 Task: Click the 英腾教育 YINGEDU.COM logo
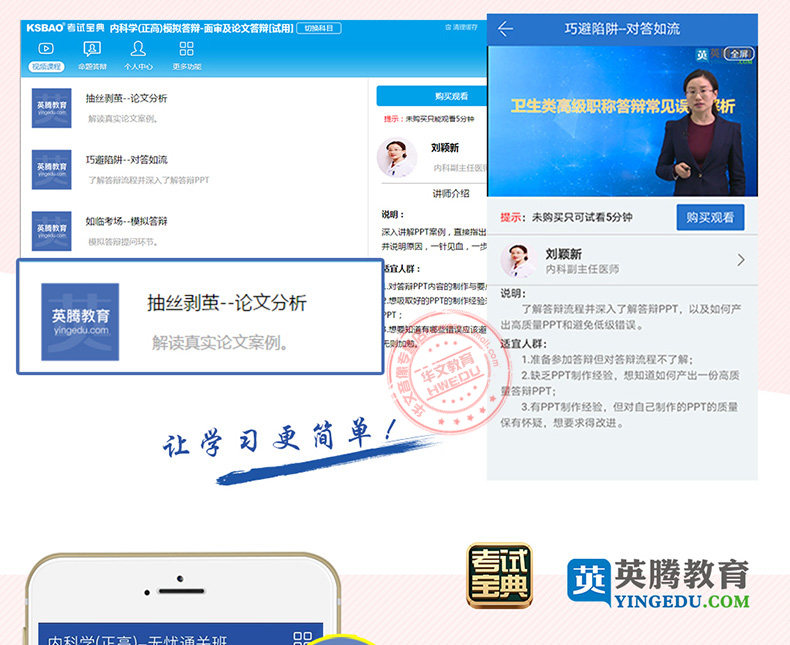click(658, 583)
